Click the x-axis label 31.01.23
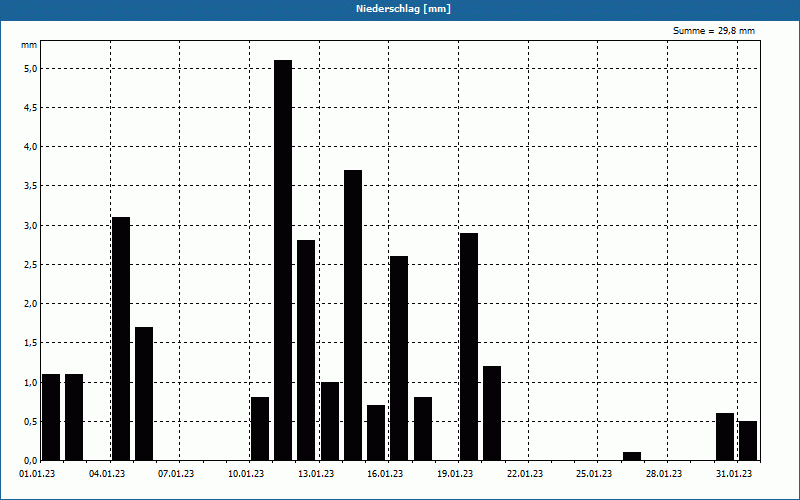This screenshot has width=800, height=500. click(x=734, y=474)
